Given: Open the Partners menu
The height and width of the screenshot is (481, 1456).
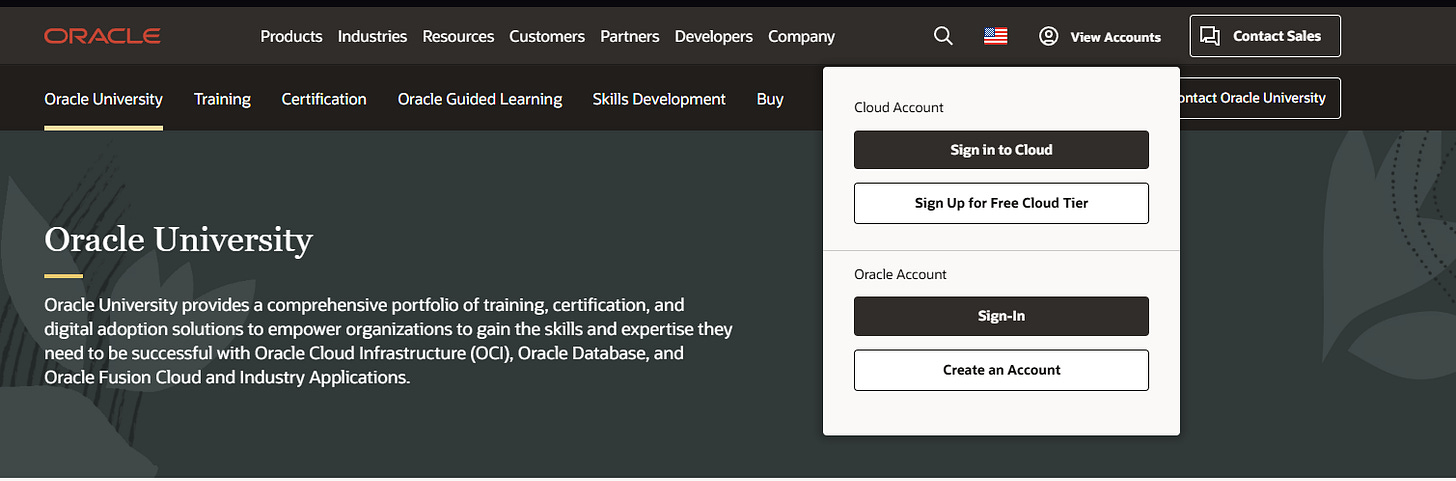Looking at the screenshot, I should click(630, 36).
